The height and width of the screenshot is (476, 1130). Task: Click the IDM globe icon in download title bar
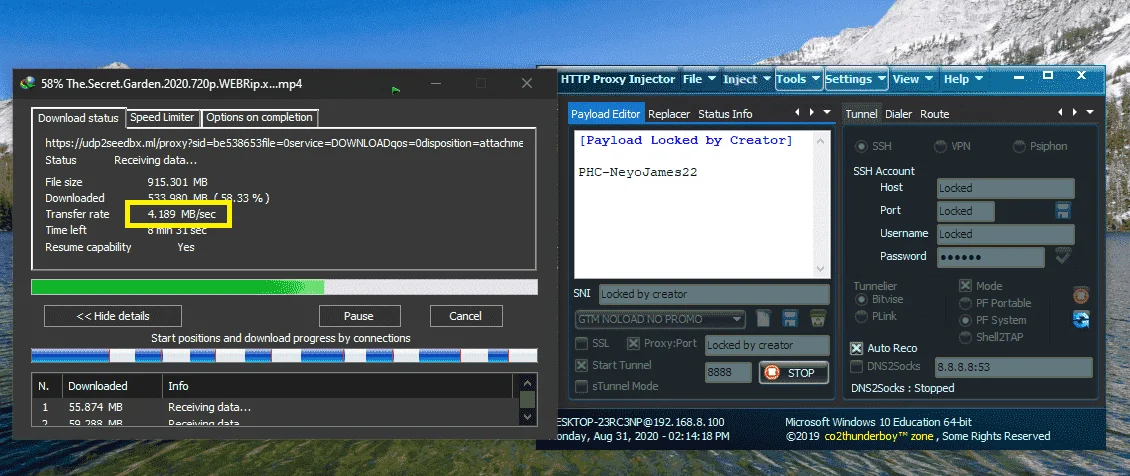pos(27,84)
